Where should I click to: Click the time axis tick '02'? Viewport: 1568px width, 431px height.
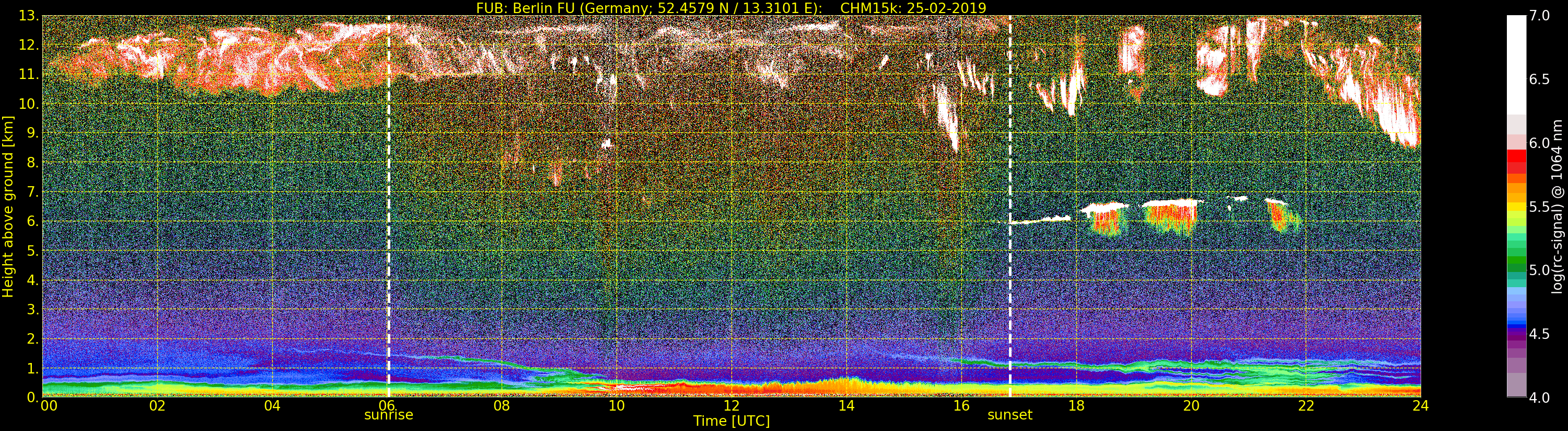click(x=158, y=406)
